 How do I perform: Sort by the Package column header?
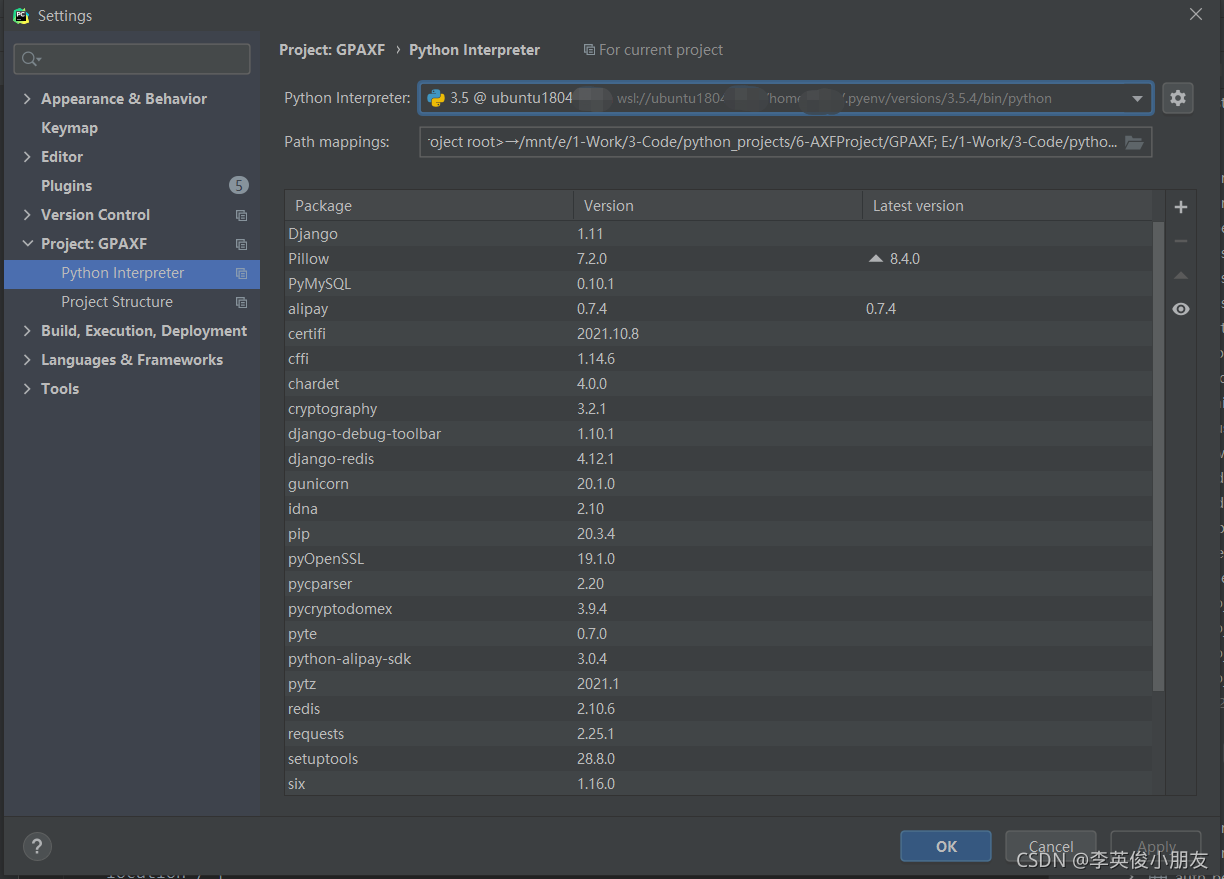click(429, 206)
